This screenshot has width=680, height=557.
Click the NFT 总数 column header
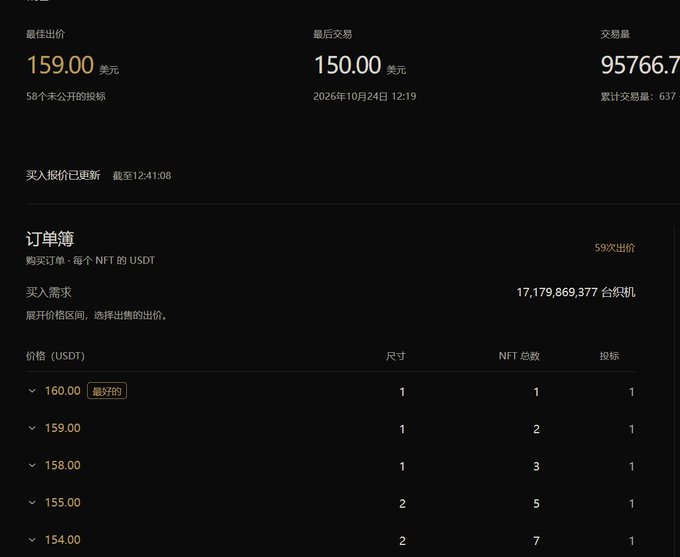[519, 356]
